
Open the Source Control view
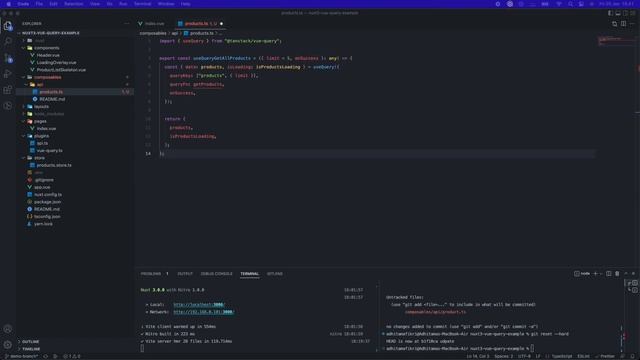8,58
